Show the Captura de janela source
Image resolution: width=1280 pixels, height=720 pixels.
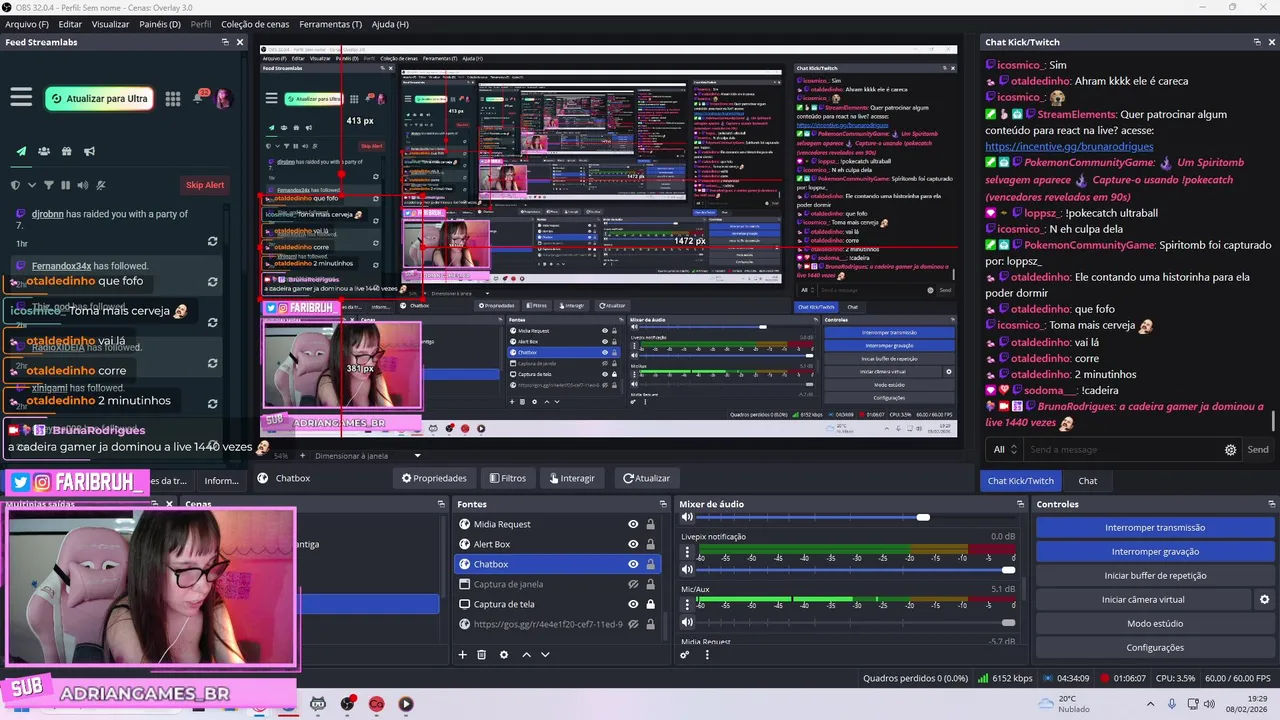click(633, 584)
